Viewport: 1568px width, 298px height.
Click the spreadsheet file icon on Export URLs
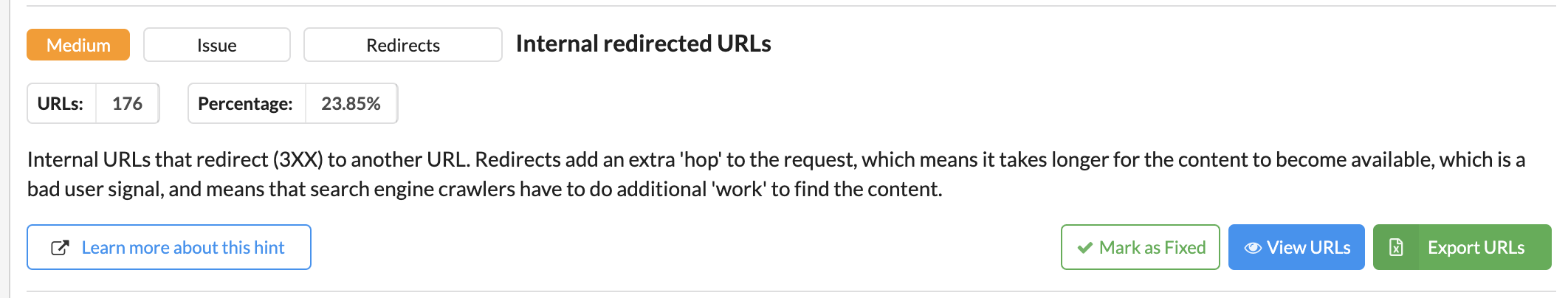(1396, 247)
